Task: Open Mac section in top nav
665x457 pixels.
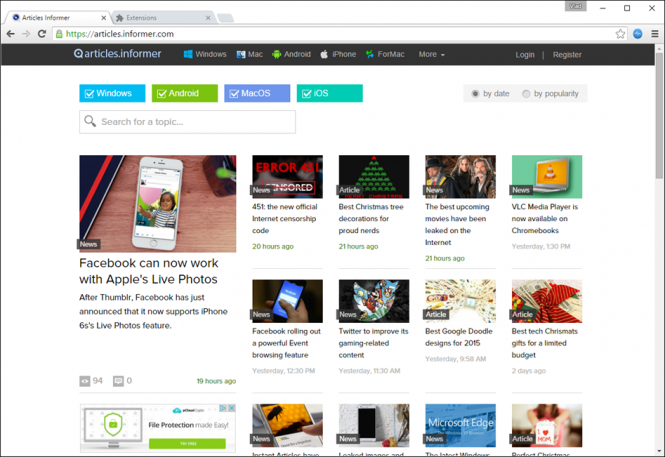Action: [249, 54]
